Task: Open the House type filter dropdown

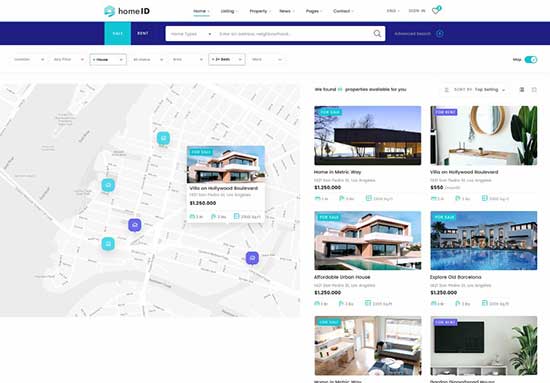Action: pos(108,60)
